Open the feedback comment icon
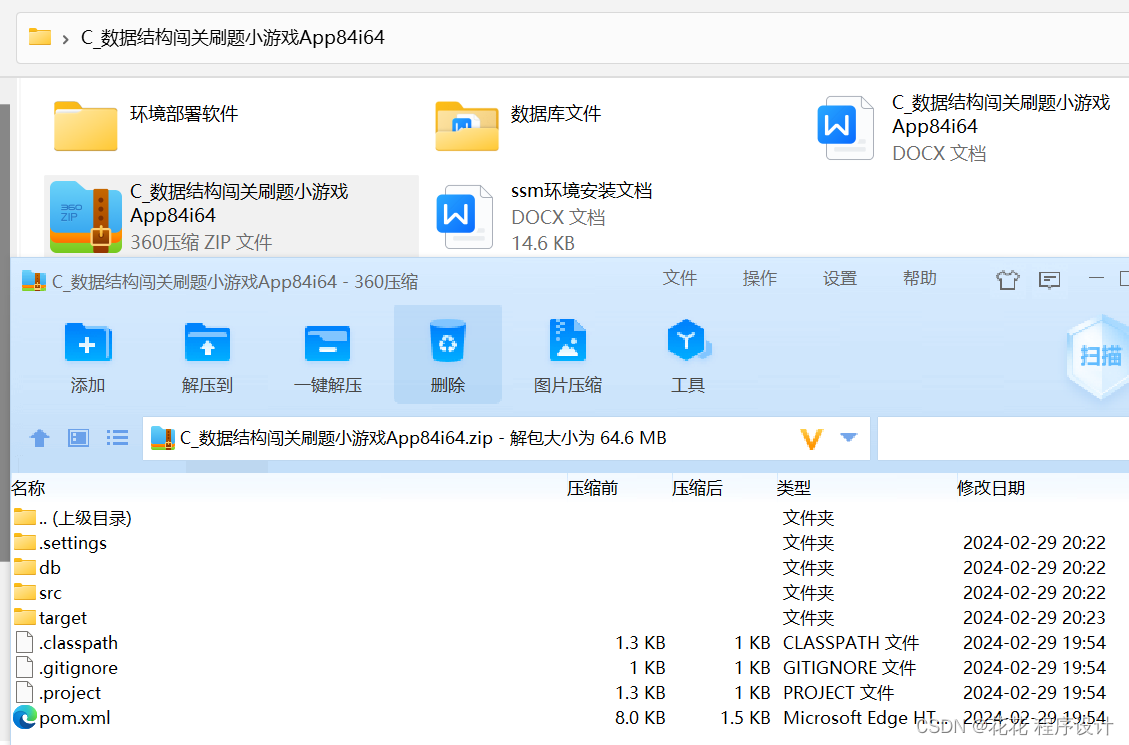This screenshot has height=745, width=1129. pyautogui.click(x=1049, y=281)
